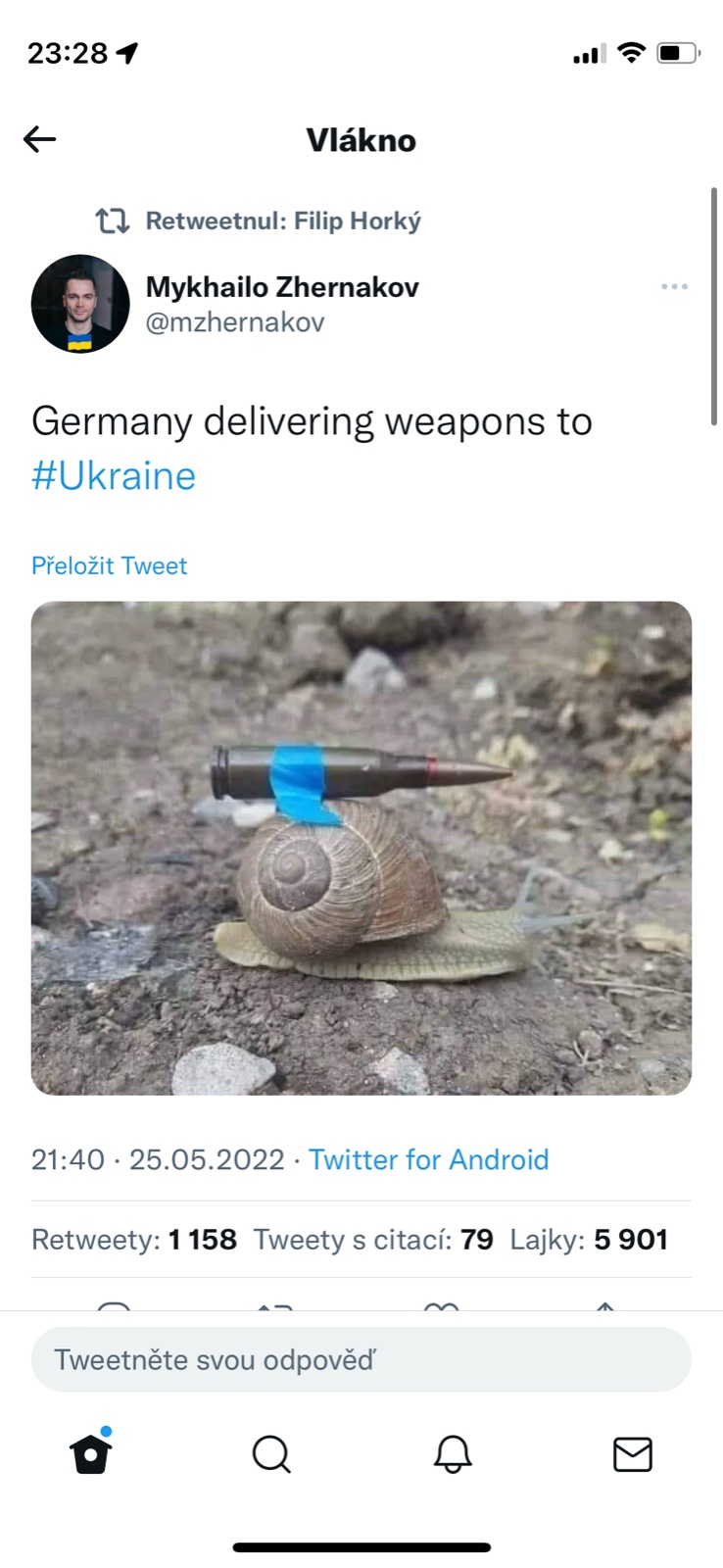The image size is (723, 1568).
Task: Tap the #Ukraine hashtag
Action: pyautogui.click(x=114, y=475)
